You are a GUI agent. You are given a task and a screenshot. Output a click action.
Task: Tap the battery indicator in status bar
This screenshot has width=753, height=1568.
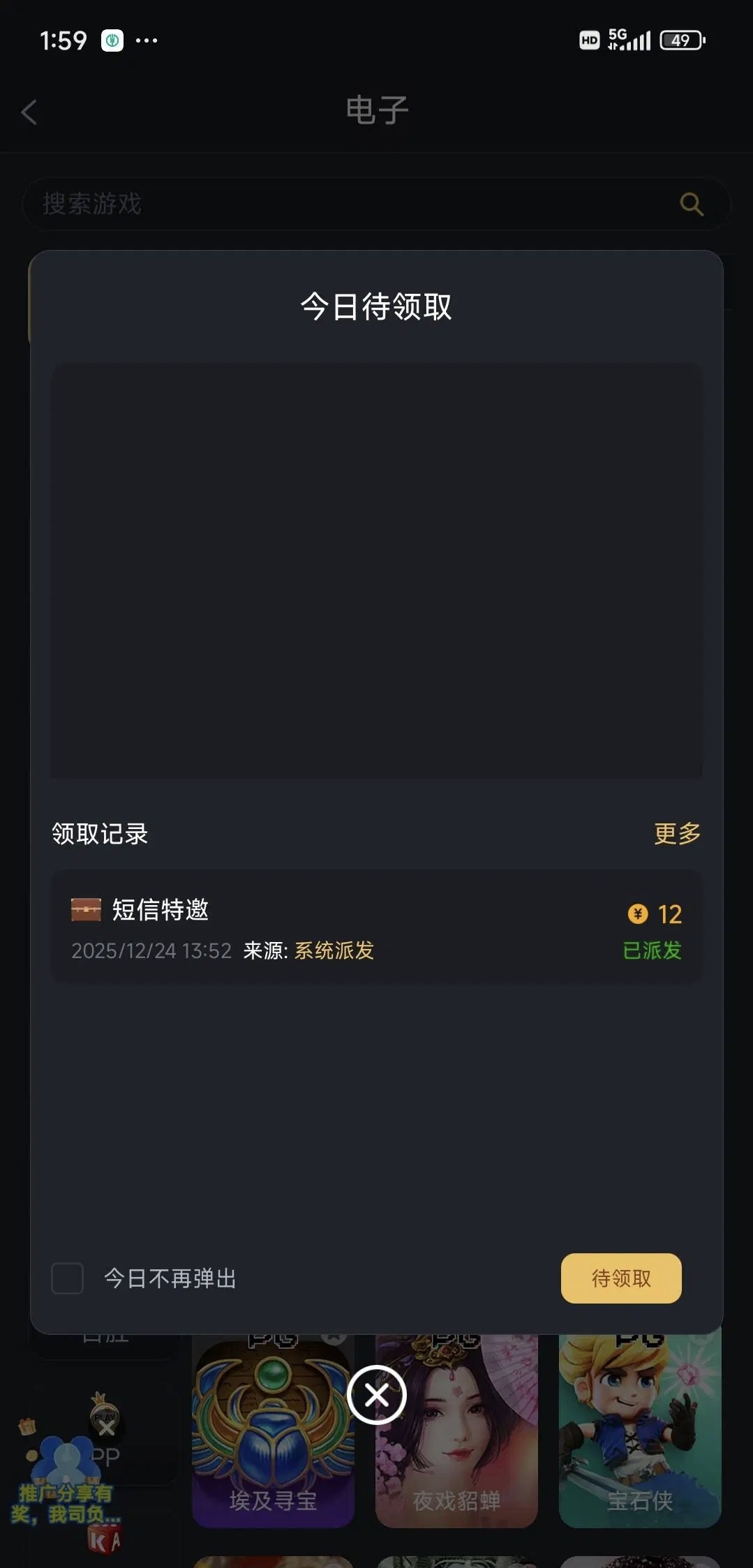pyautogui.click(x=682, y=40)
